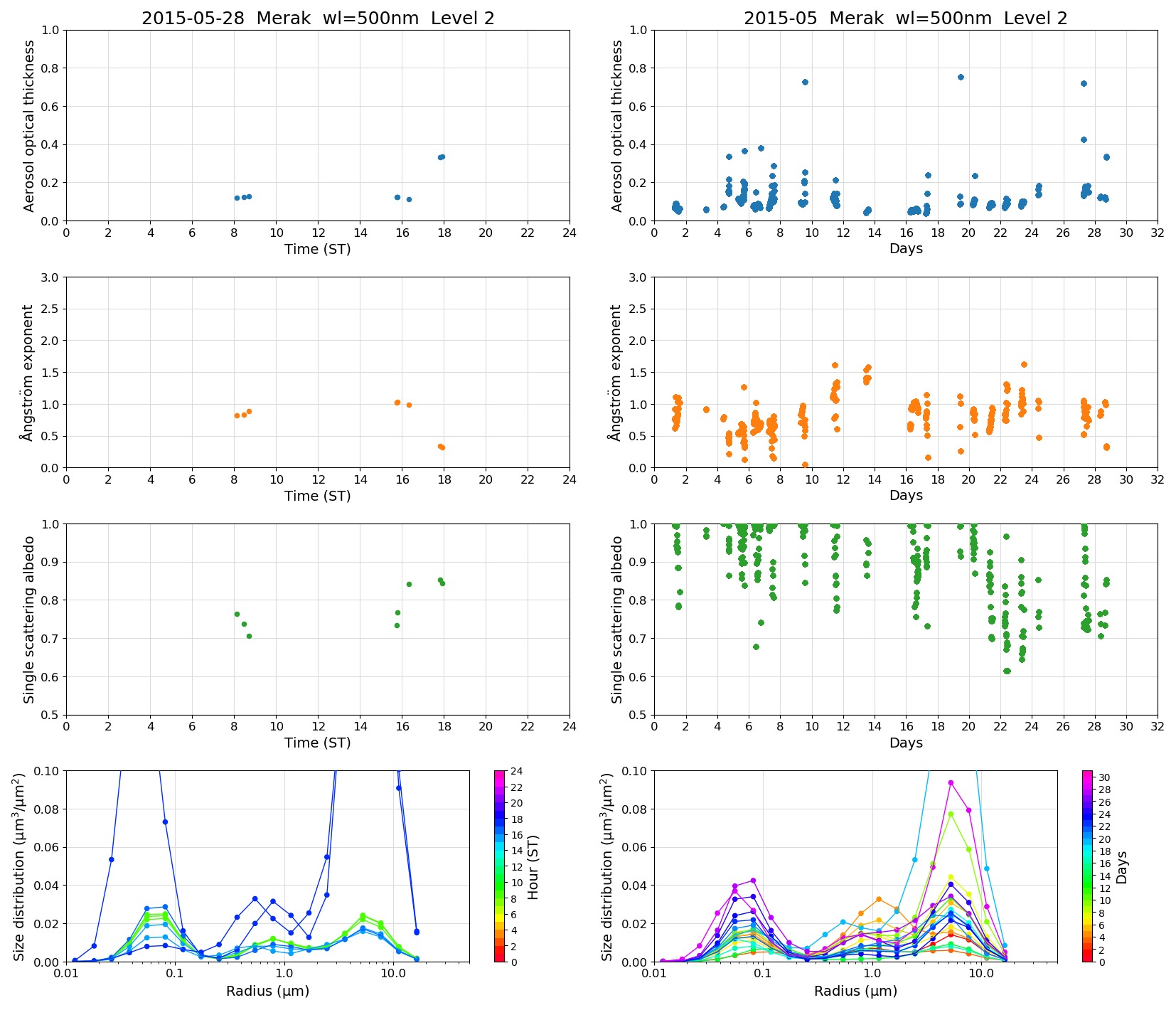This screenshot has height=1010, width=1176.
Task: Select monthly AOT point near day 27 at 0.72
Action: 1084,83
